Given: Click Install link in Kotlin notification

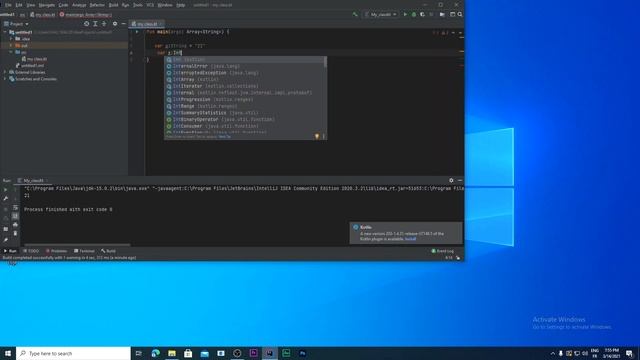Looking at the screenshot, I should click(x=410, y=239).
